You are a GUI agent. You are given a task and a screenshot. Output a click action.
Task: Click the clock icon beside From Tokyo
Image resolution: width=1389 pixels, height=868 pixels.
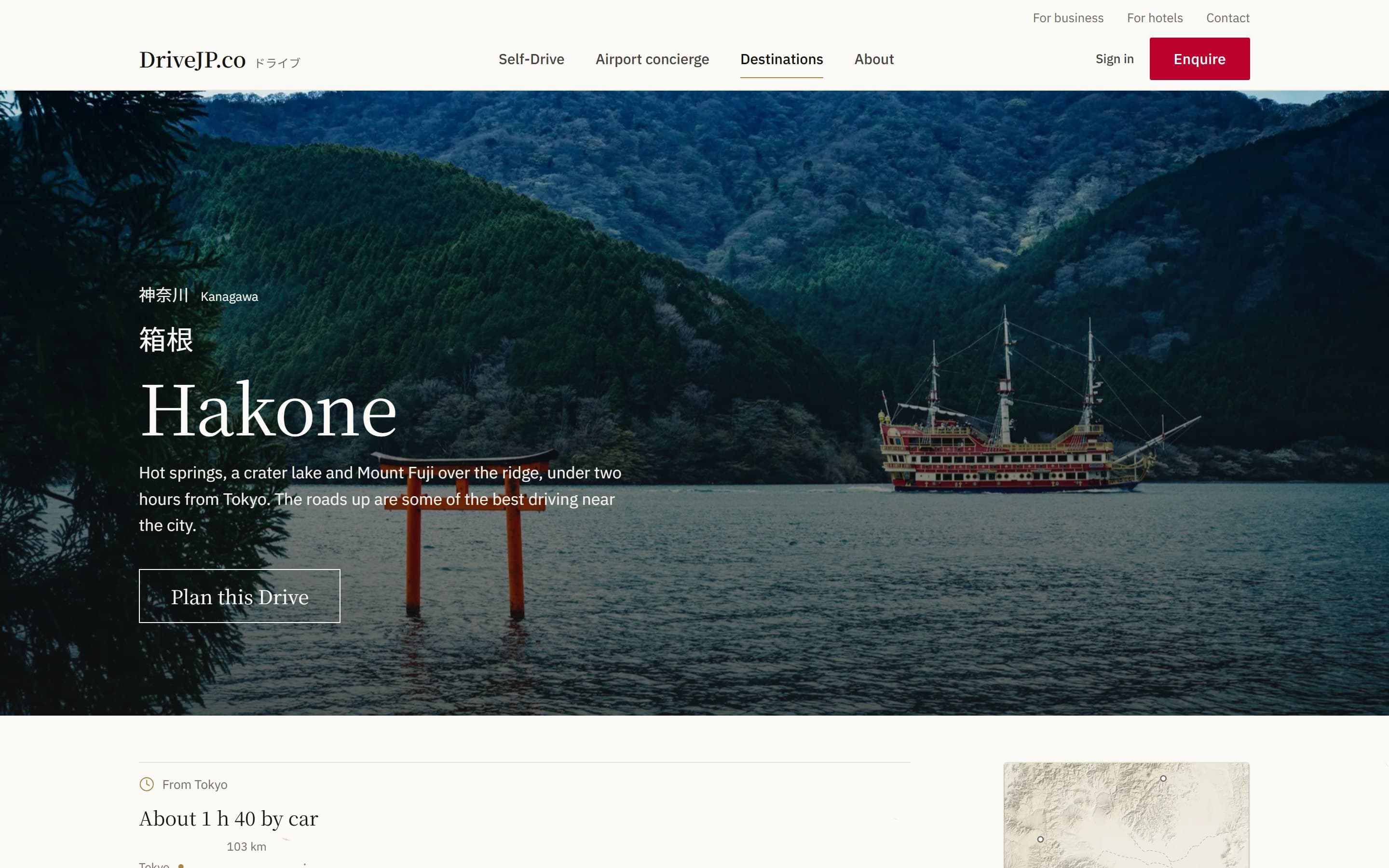[146, 784]
